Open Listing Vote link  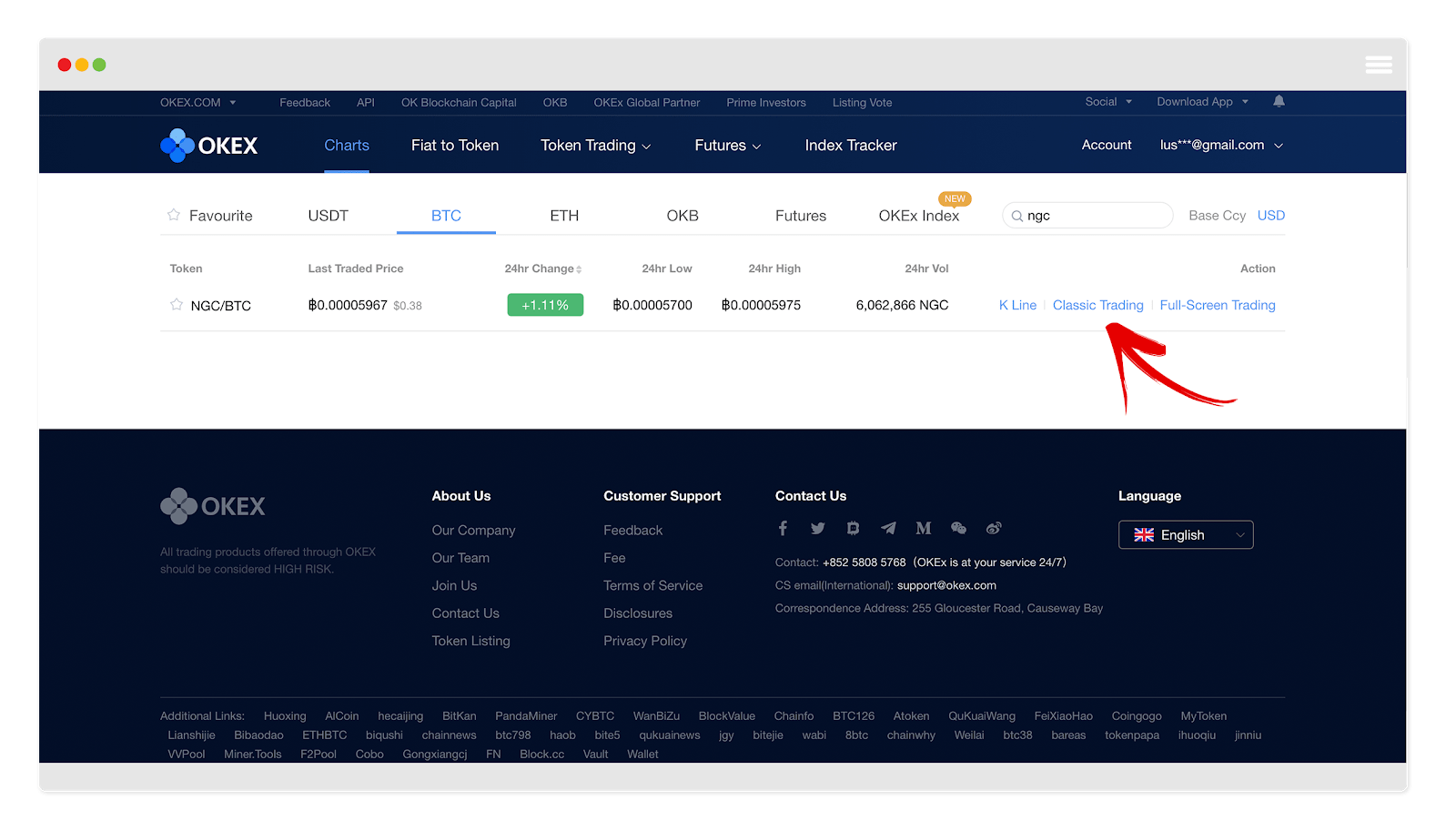click(862, 103)
